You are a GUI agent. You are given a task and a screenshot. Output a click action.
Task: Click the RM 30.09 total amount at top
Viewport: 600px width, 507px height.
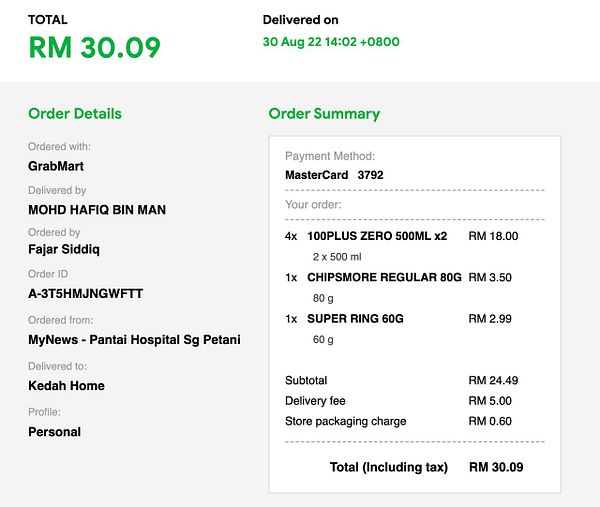pyautogui.click(x=94, y=48)
